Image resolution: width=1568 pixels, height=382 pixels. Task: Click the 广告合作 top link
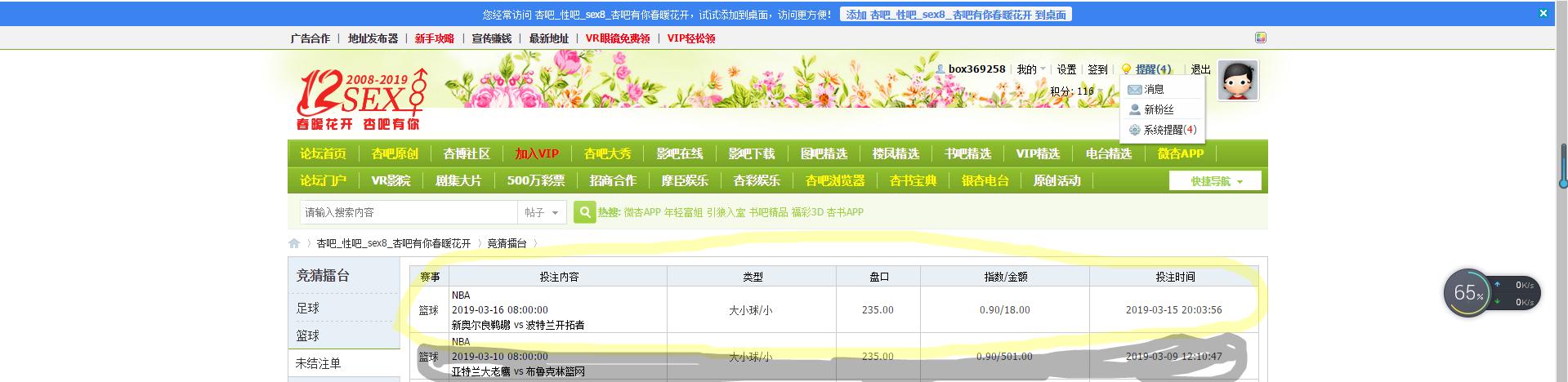click(x=310, y=38)
